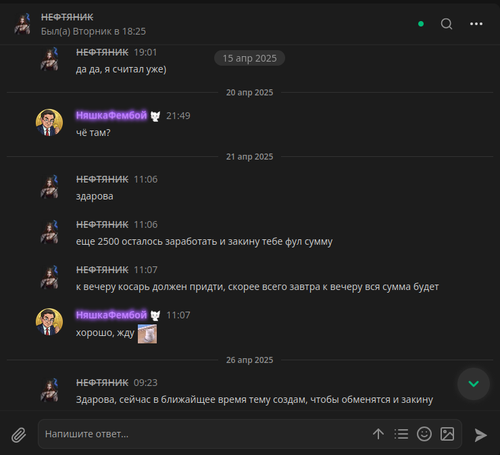Screen dimensions: 500x455
Task: Click timestamp 11:06 above здарова
Action: coord(146,179)
